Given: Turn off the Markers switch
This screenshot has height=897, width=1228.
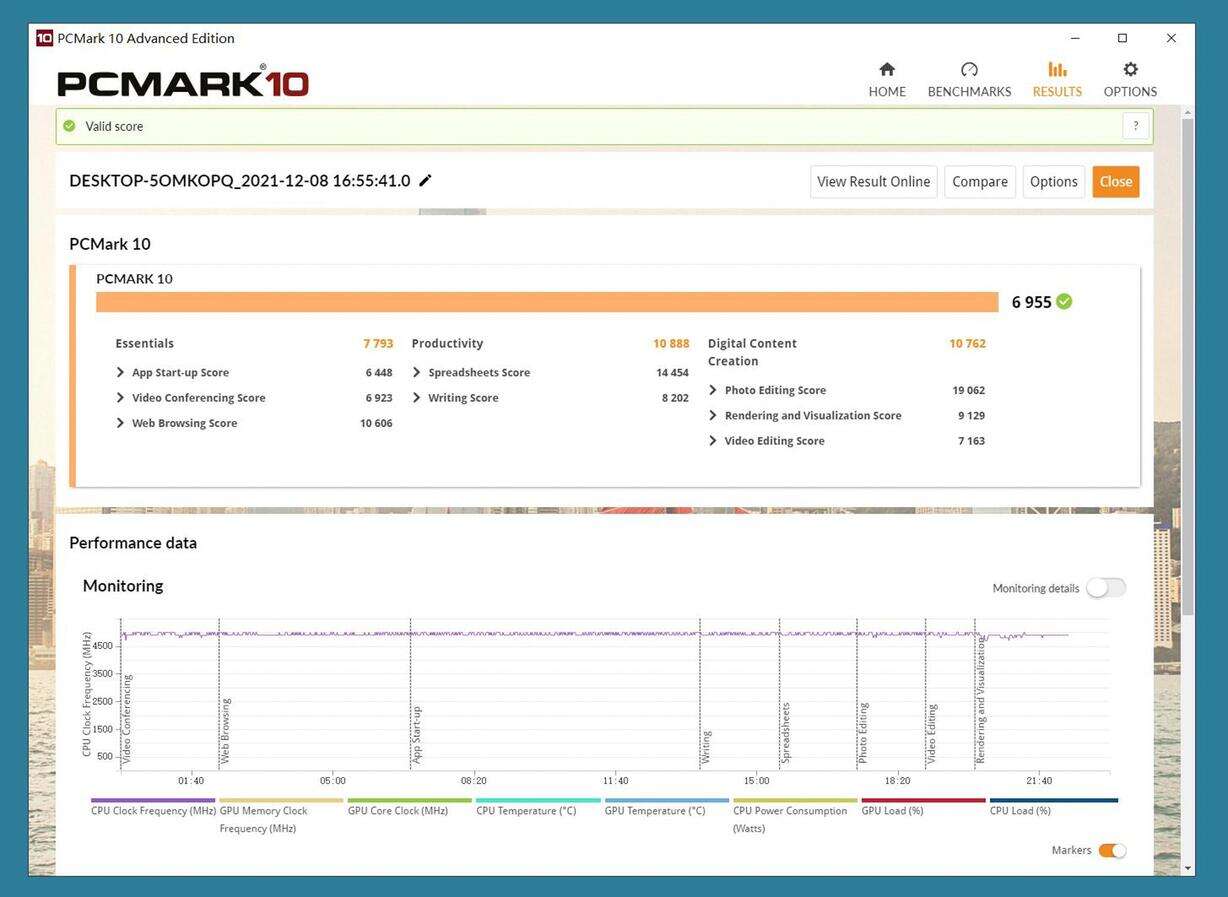Looking at the screenshot, I should click(x=1112, y=850).
